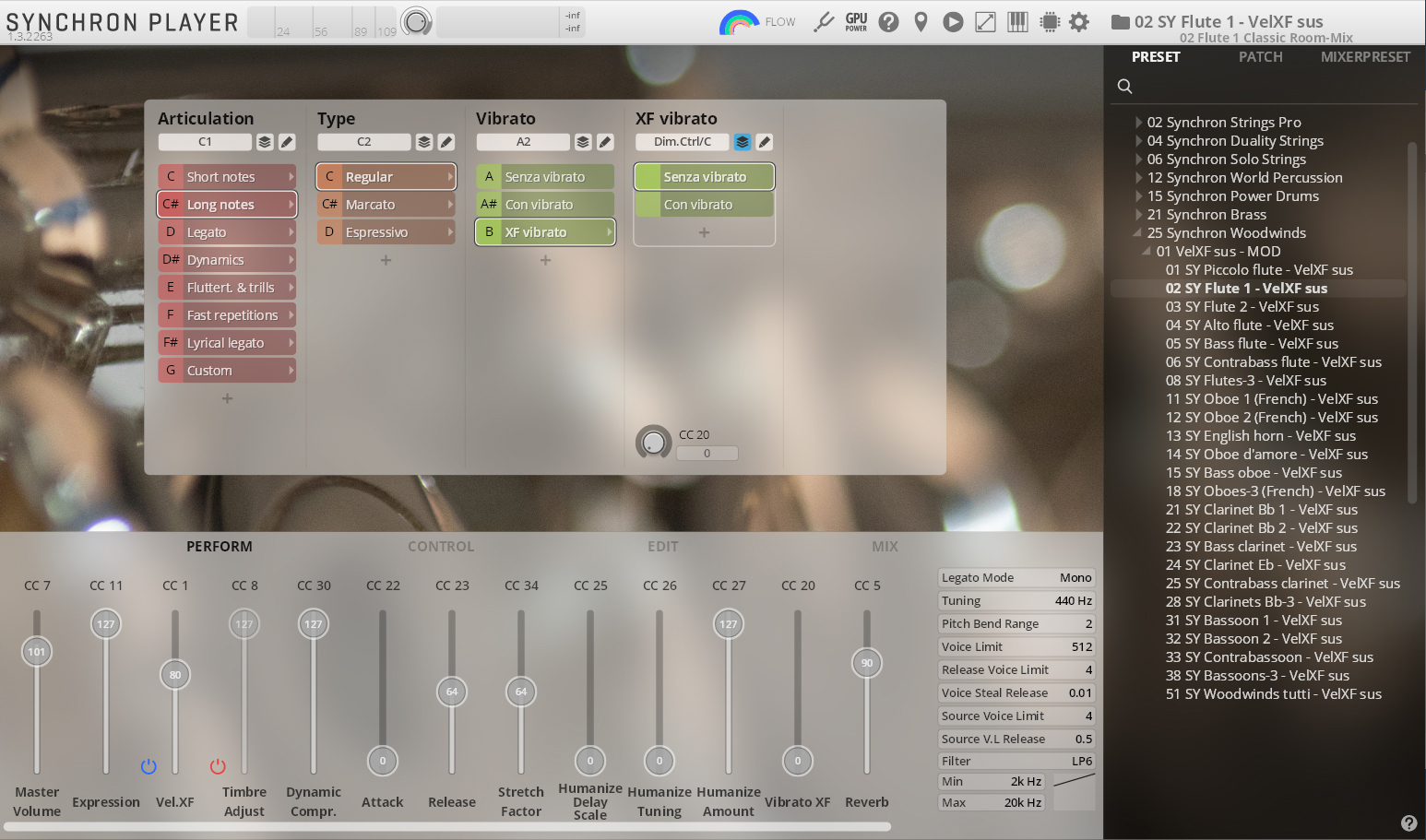Viewport: 1426px width, 840px height.
Task: Select Fluttert. & trills articulation
Action: click(227, 288)
